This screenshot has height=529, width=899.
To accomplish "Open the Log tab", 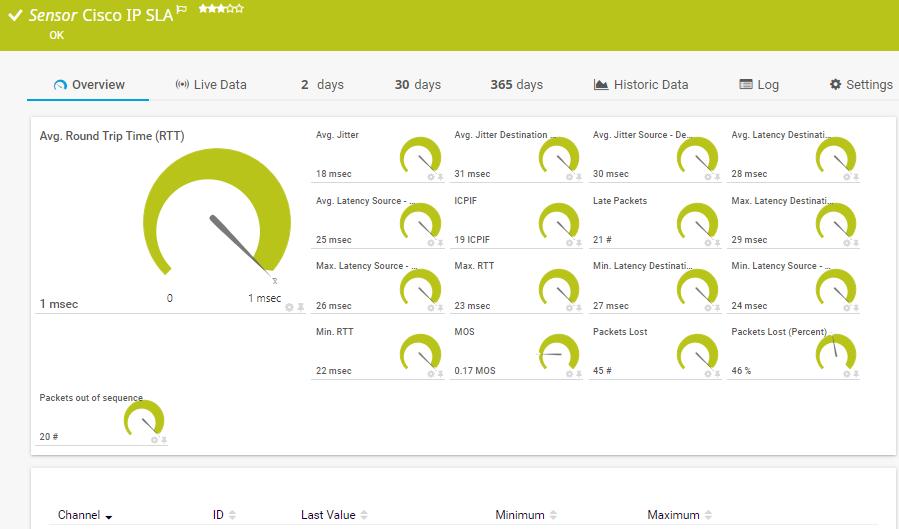I will point(759,85).
